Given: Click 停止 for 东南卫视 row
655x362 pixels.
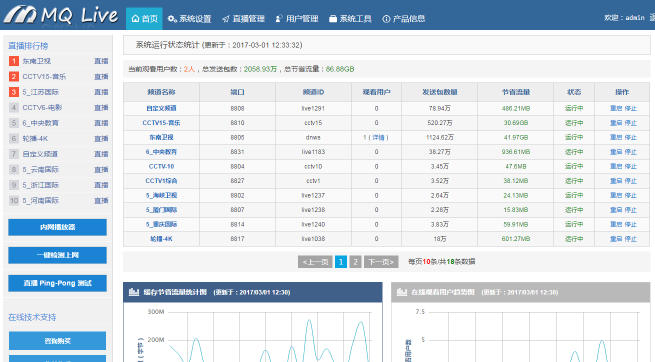Looking at the screenshot, I should 631,137.
